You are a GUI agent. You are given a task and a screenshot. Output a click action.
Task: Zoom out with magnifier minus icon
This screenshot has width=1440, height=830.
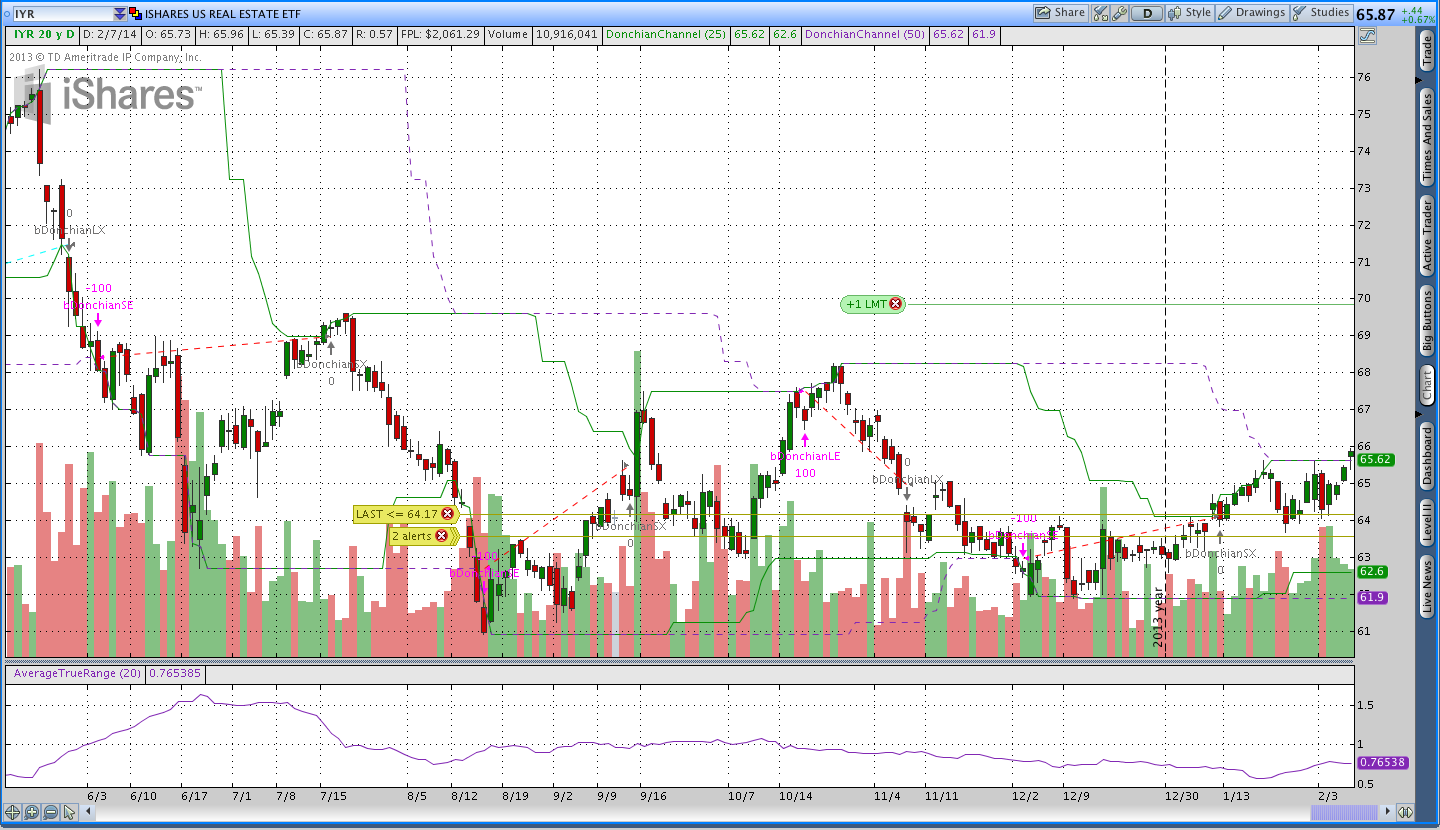[51, 813]
